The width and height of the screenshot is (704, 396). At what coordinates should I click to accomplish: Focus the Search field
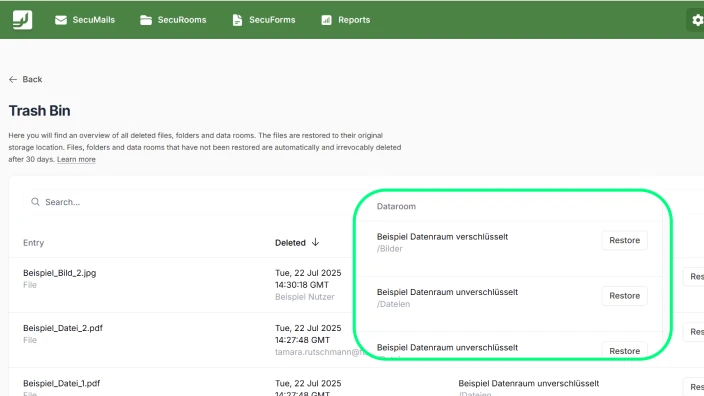(189, 202)
